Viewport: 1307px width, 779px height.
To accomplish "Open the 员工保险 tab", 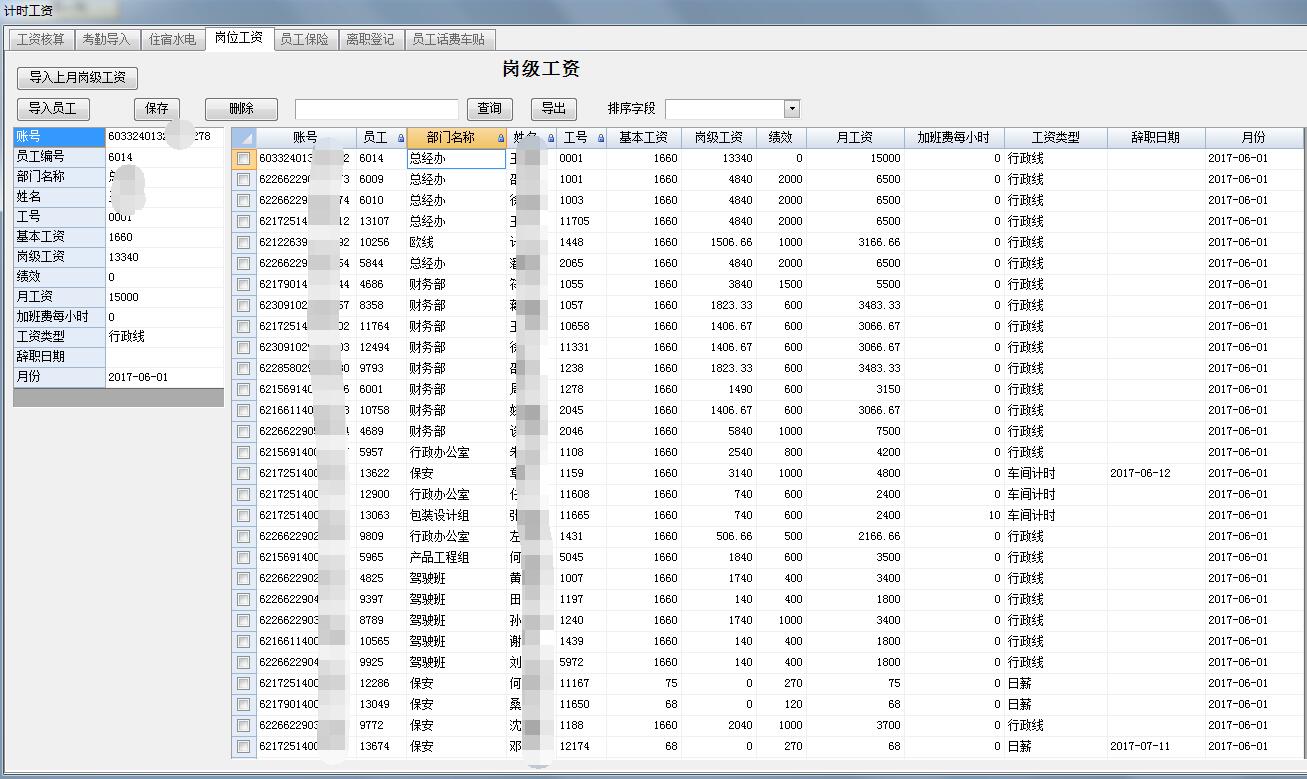I will 304,40.
